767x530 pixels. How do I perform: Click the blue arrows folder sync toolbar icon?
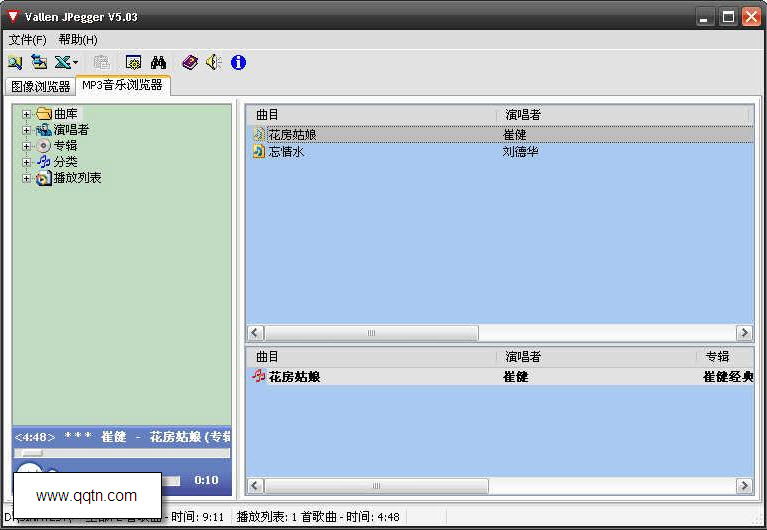[39, 62]
